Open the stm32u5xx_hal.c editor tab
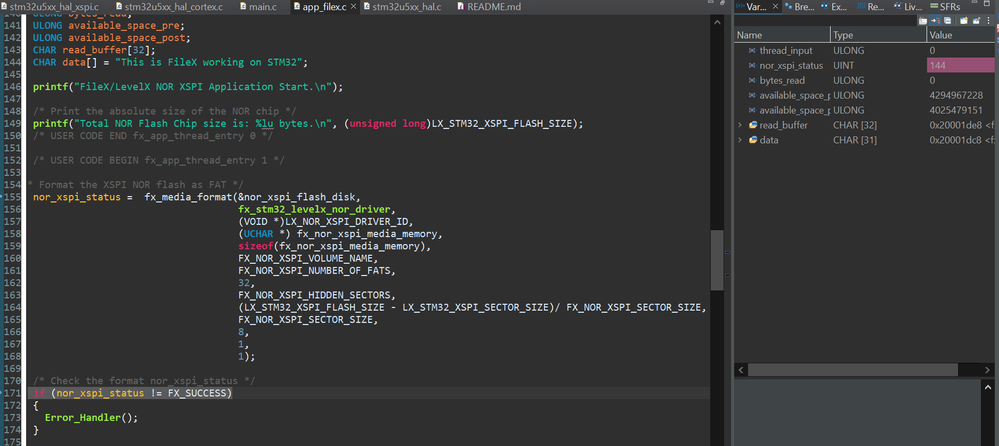 pos(401,7)
